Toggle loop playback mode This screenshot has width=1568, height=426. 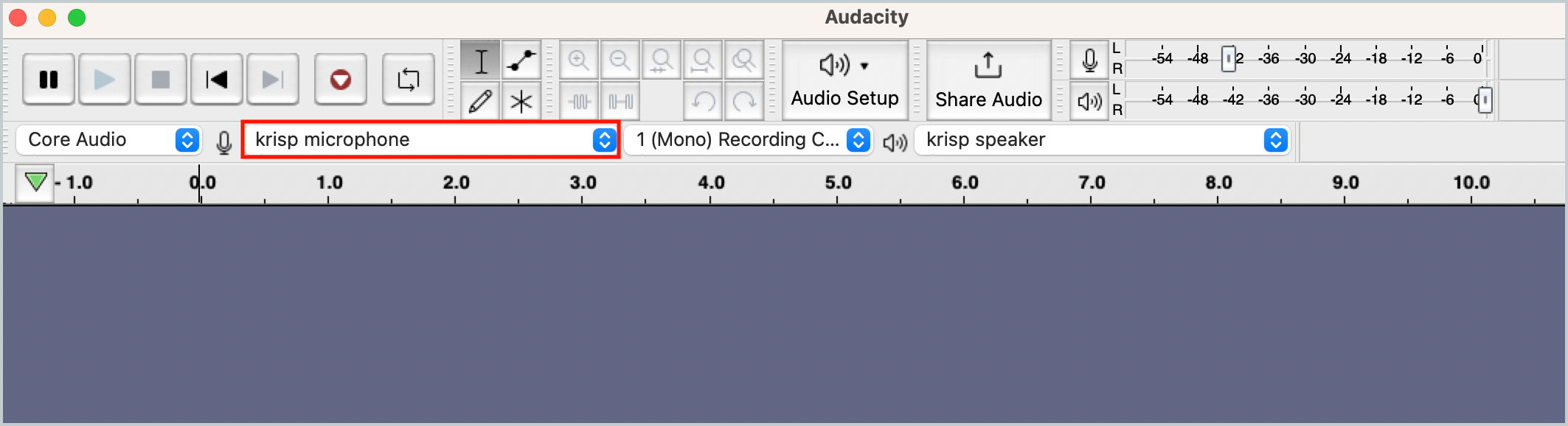tap(408, 80)
